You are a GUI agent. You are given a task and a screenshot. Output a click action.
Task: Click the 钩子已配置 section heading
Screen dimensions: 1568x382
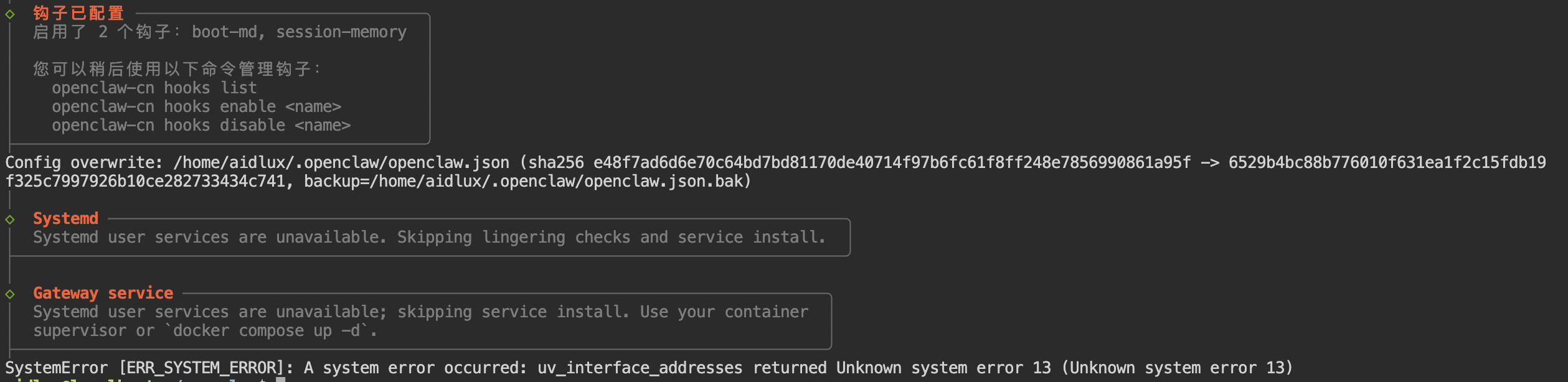[78, 13]
